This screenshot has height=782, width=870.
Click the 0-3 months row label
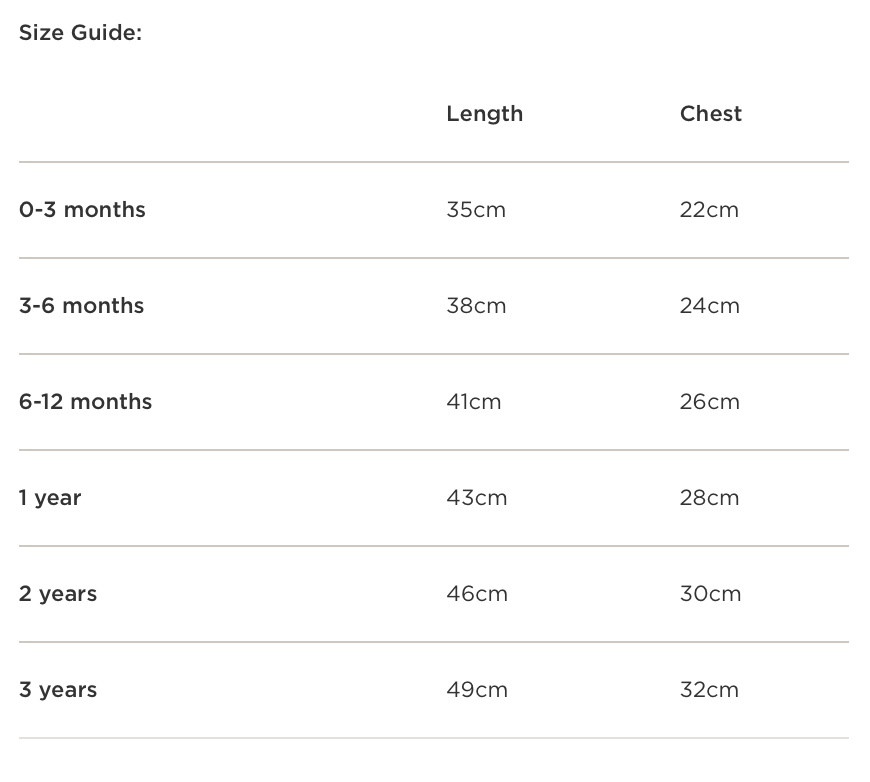(82, 210)
